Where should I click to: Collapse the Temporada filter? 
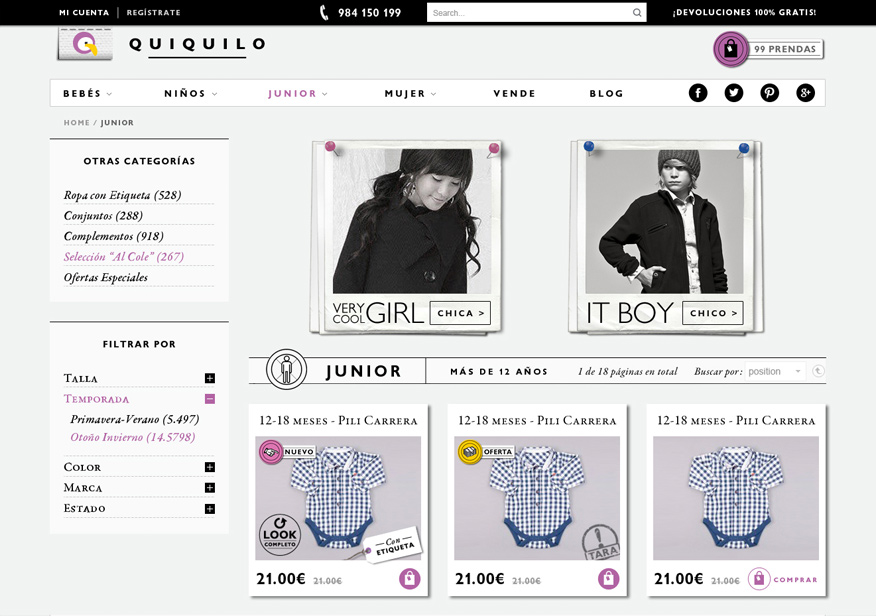(210, 399)
